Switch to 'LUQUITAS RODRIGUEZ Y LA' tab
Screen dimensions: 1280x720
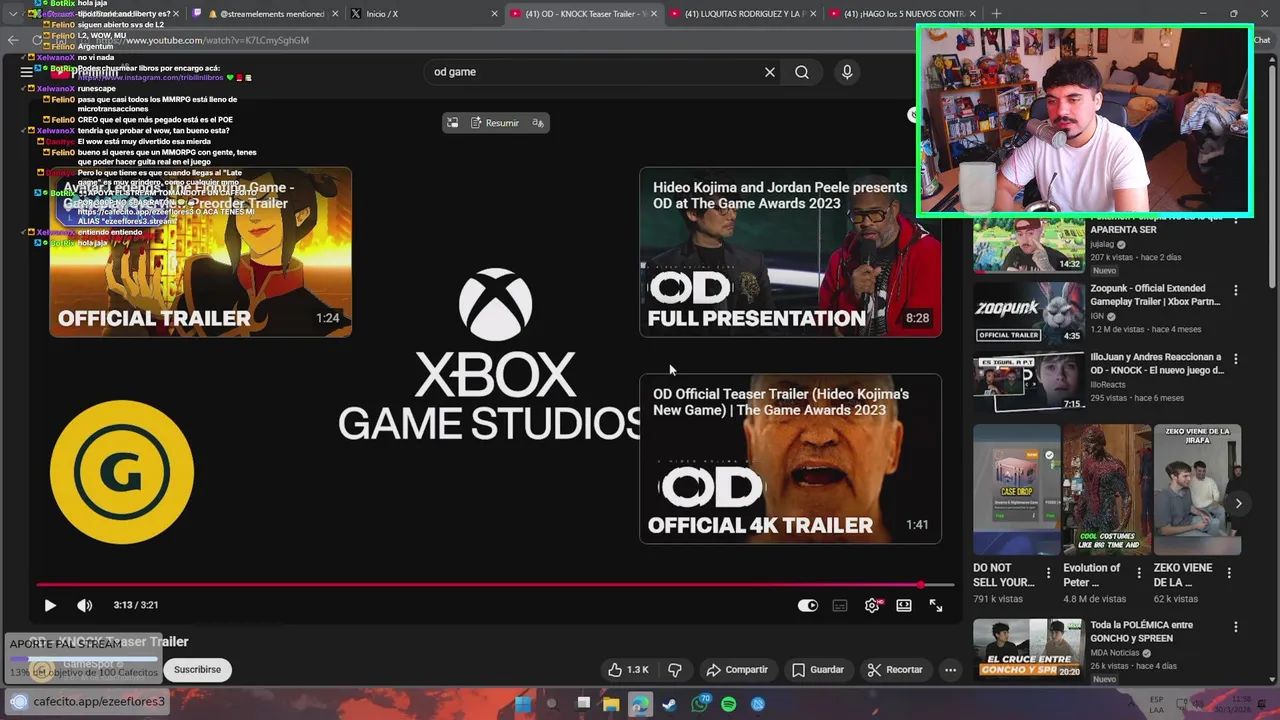click(744, 14)
